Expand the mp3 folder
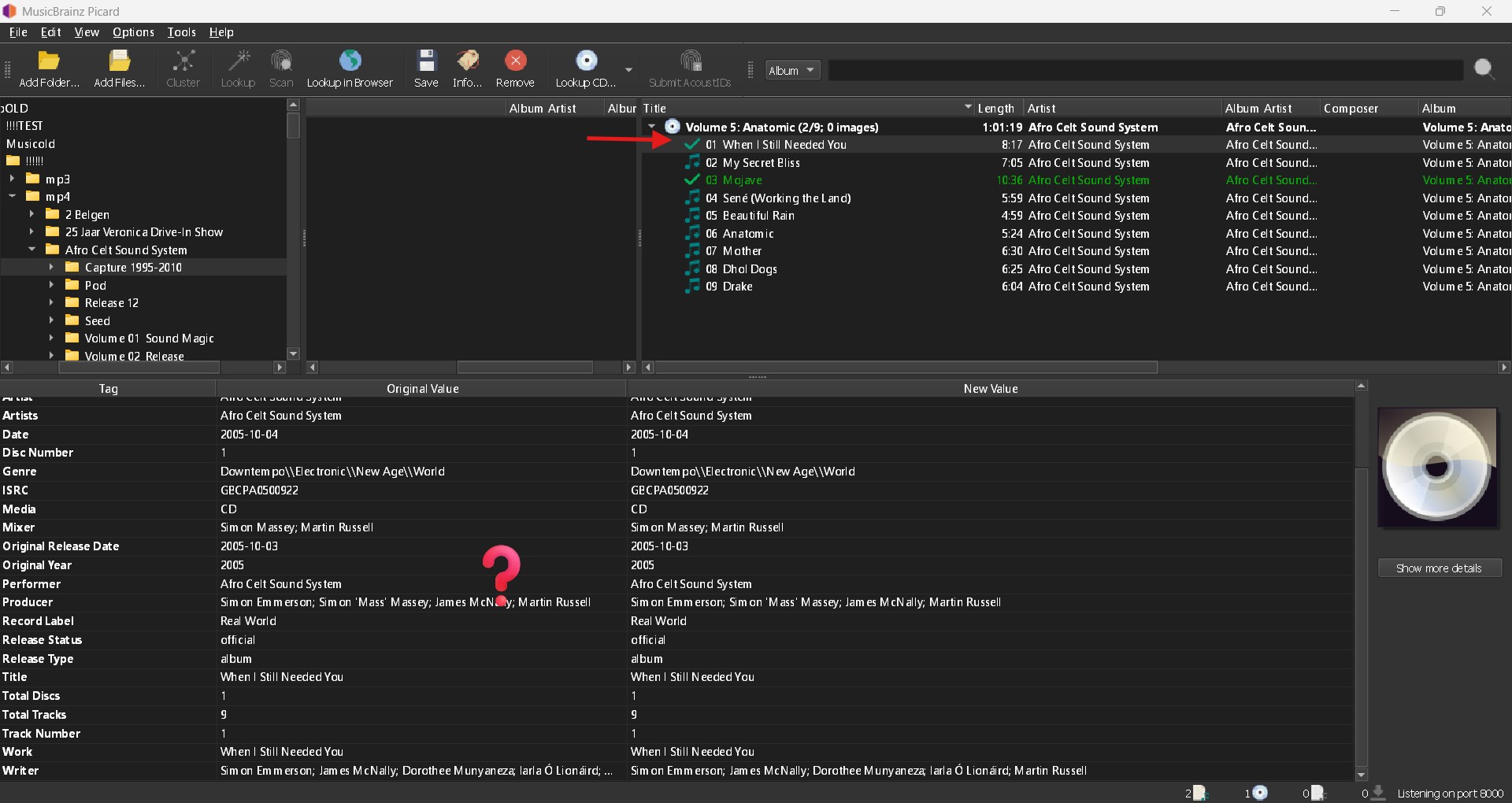 pyautogui.click(x=13, y=179)
